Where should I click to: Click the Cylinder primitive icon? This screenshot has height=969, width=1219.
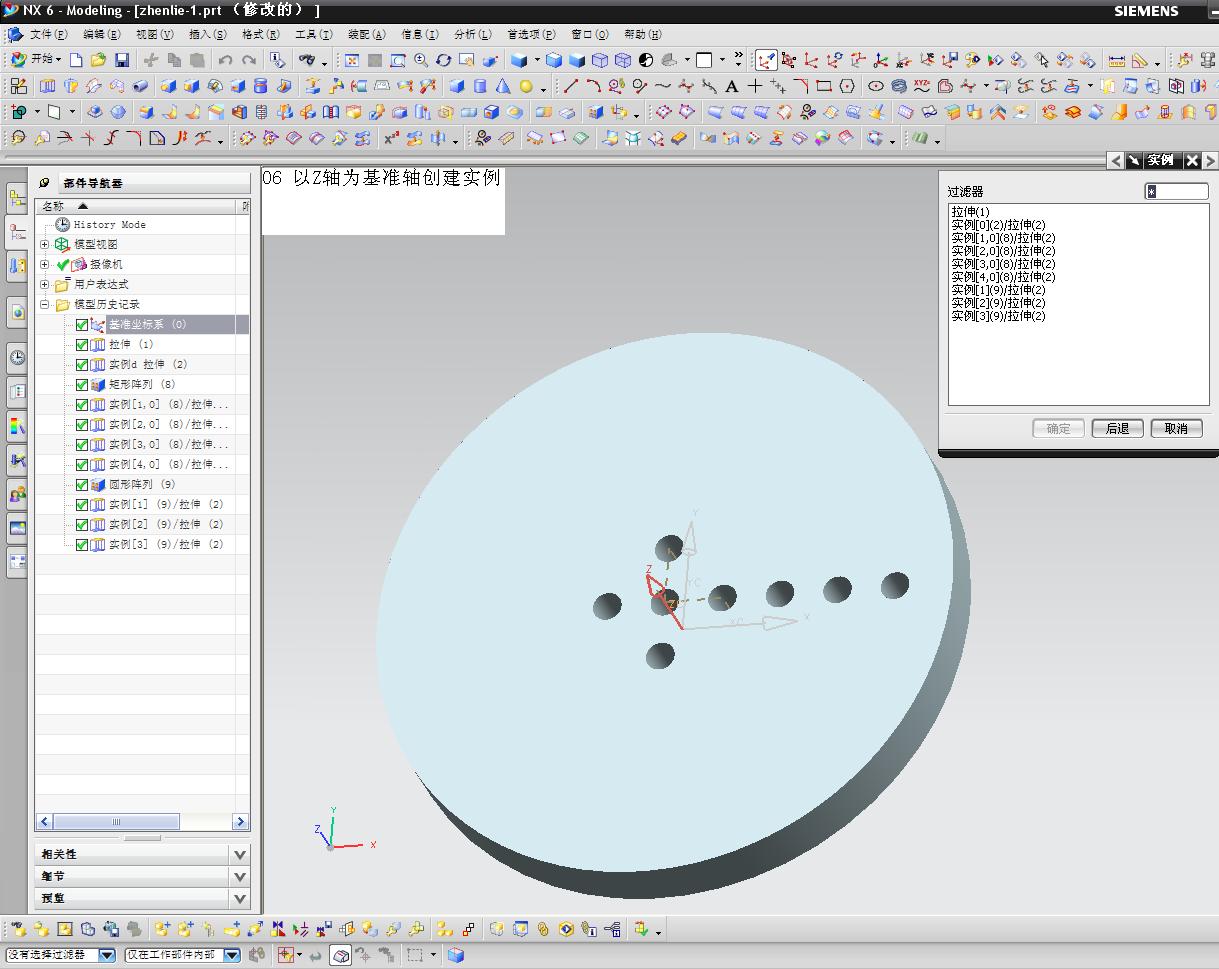tap(480, 86)
